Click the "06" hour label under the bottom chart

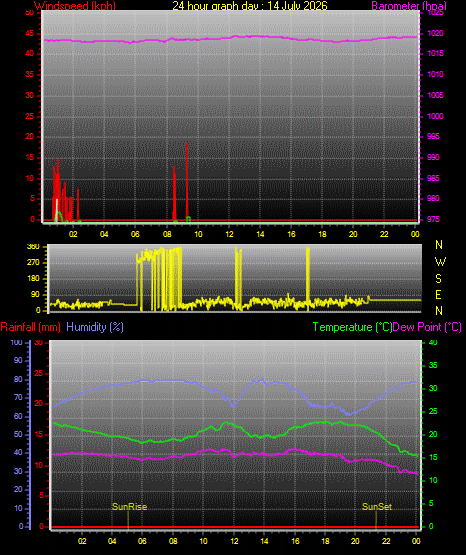tap(142, 541)
